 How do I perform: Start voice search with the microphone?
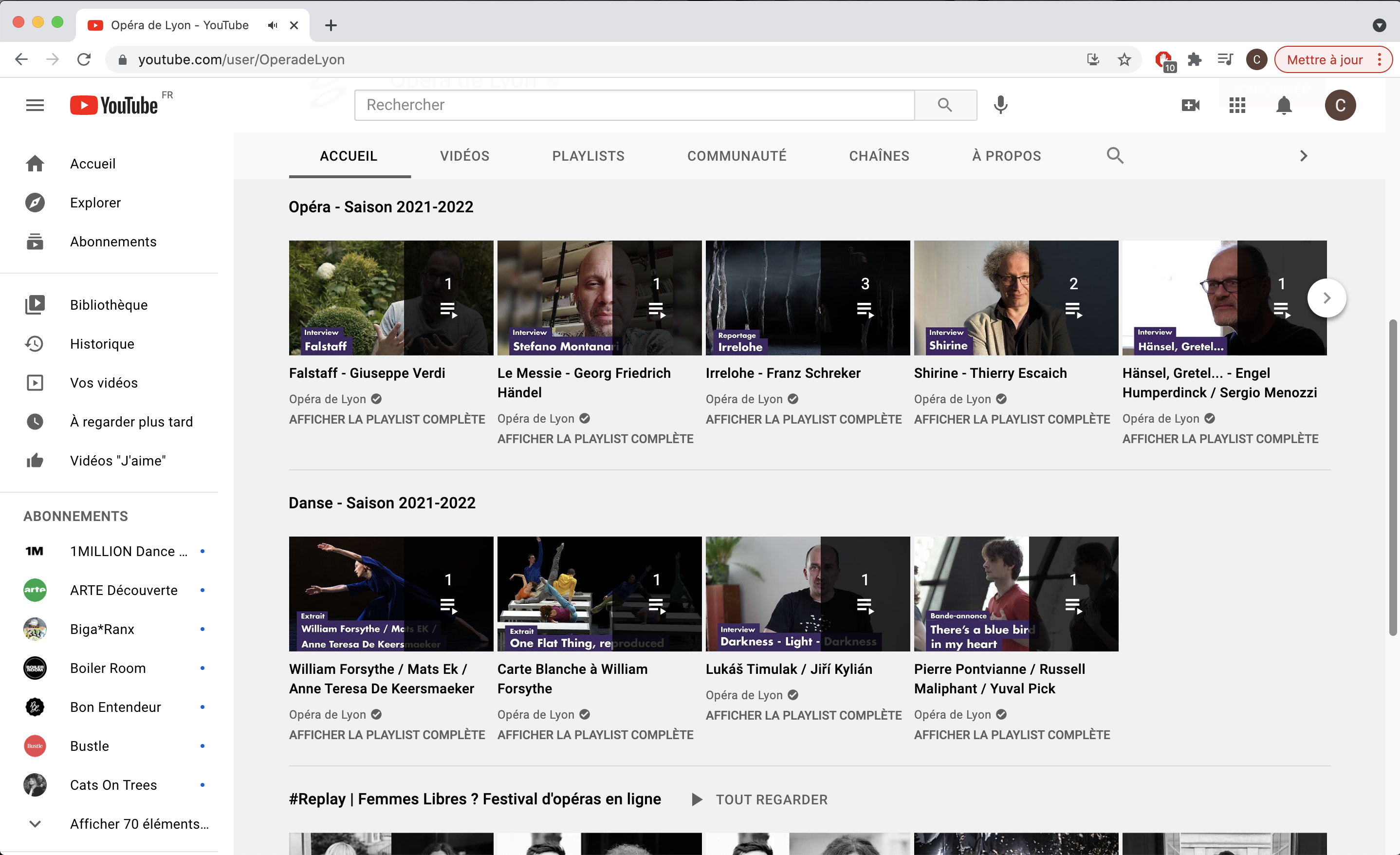click(1000, 105)
